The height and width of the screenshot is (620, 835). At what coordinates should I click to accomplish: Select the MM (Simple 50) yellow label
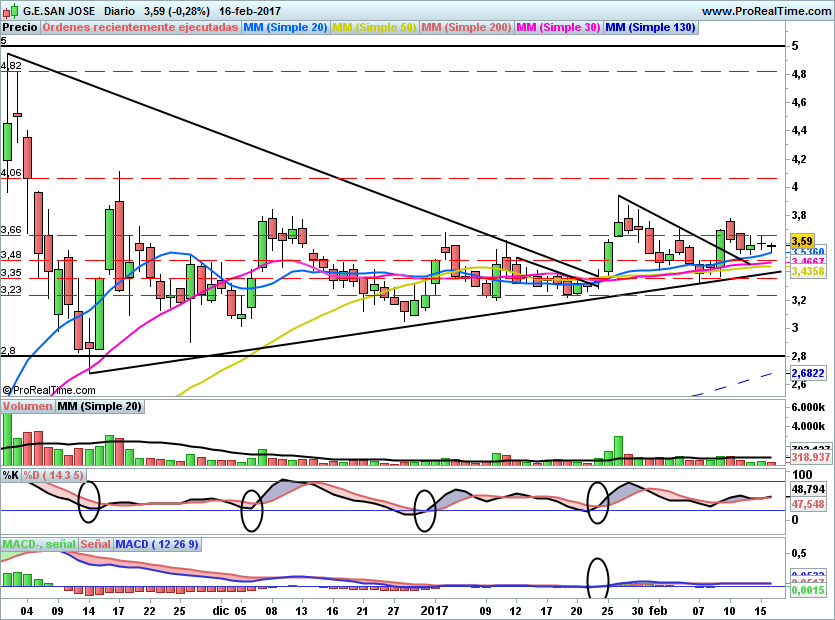(374, 27)
